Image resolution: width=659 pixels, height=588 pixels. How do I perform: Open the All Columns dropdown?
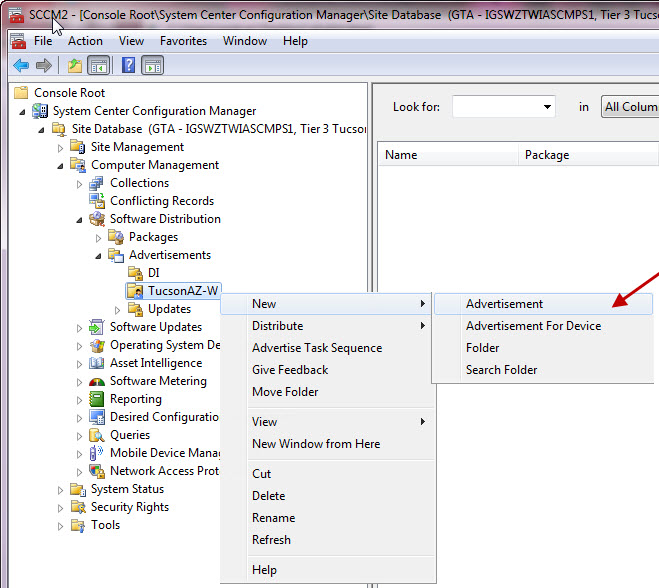[x=630, y=107]
